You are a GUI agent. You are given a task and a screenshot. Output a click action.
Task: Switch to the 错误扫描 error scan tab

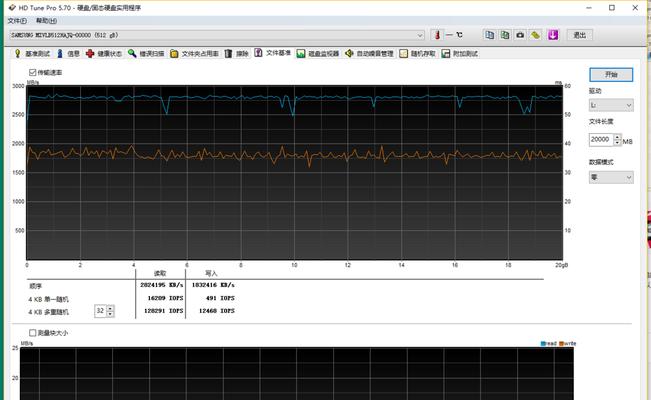(146, 54)
